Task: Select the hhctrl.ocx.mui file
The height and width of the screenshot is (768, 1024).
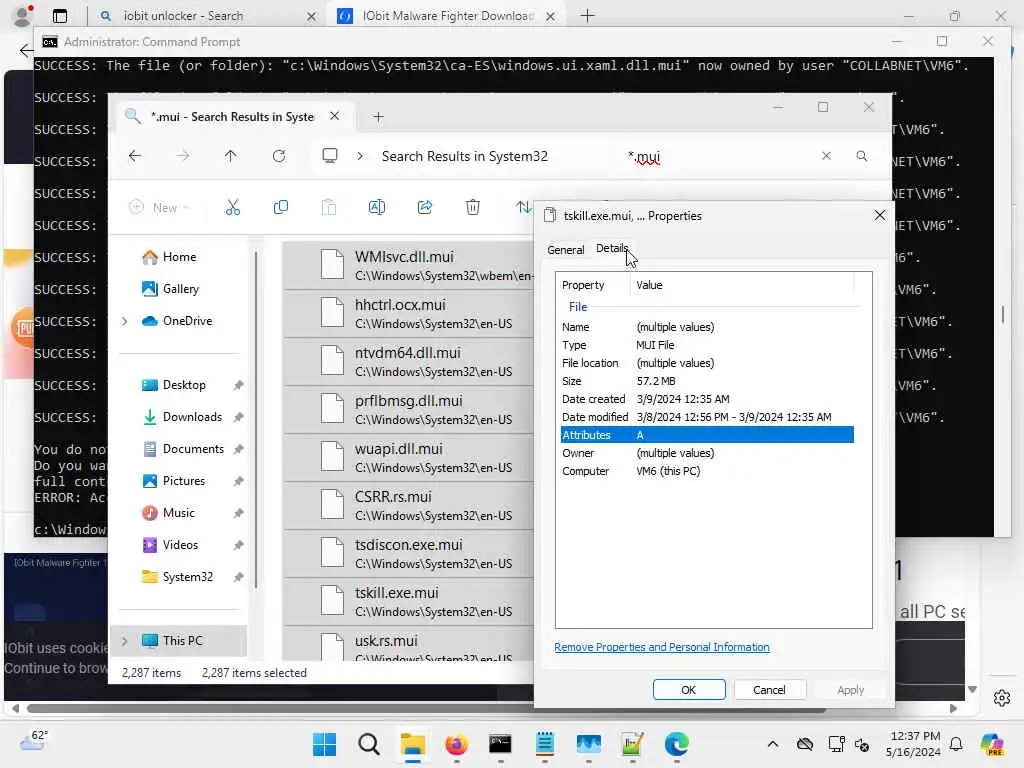Action: click(x=409, y=313)
